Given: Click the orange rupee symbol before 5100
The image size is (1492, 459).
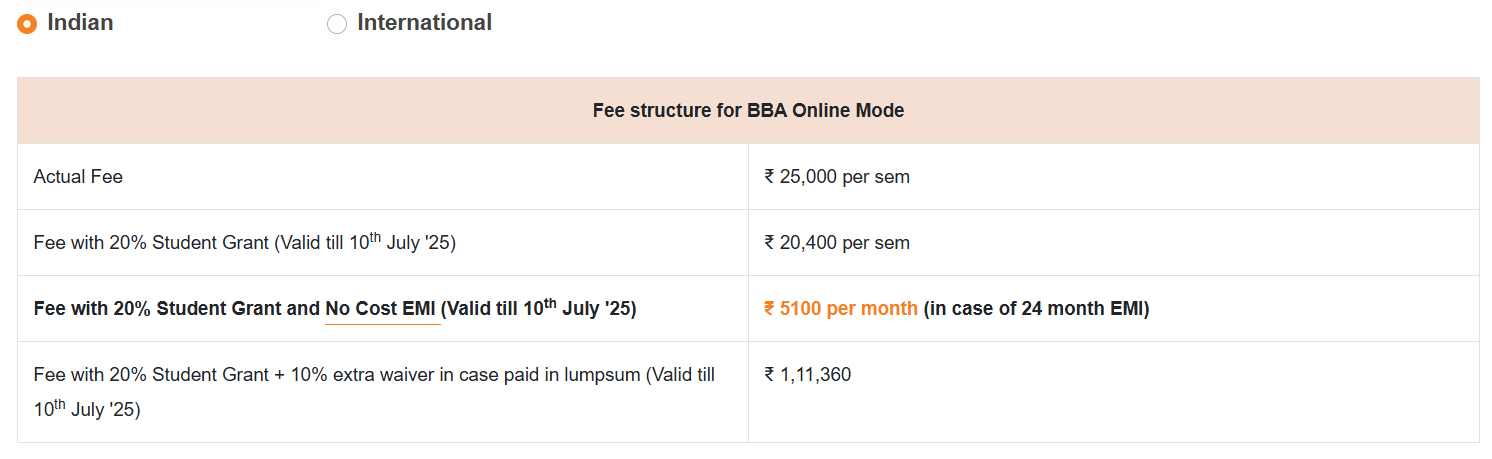Looking at the screenshot, I should [x=769, y=309].
